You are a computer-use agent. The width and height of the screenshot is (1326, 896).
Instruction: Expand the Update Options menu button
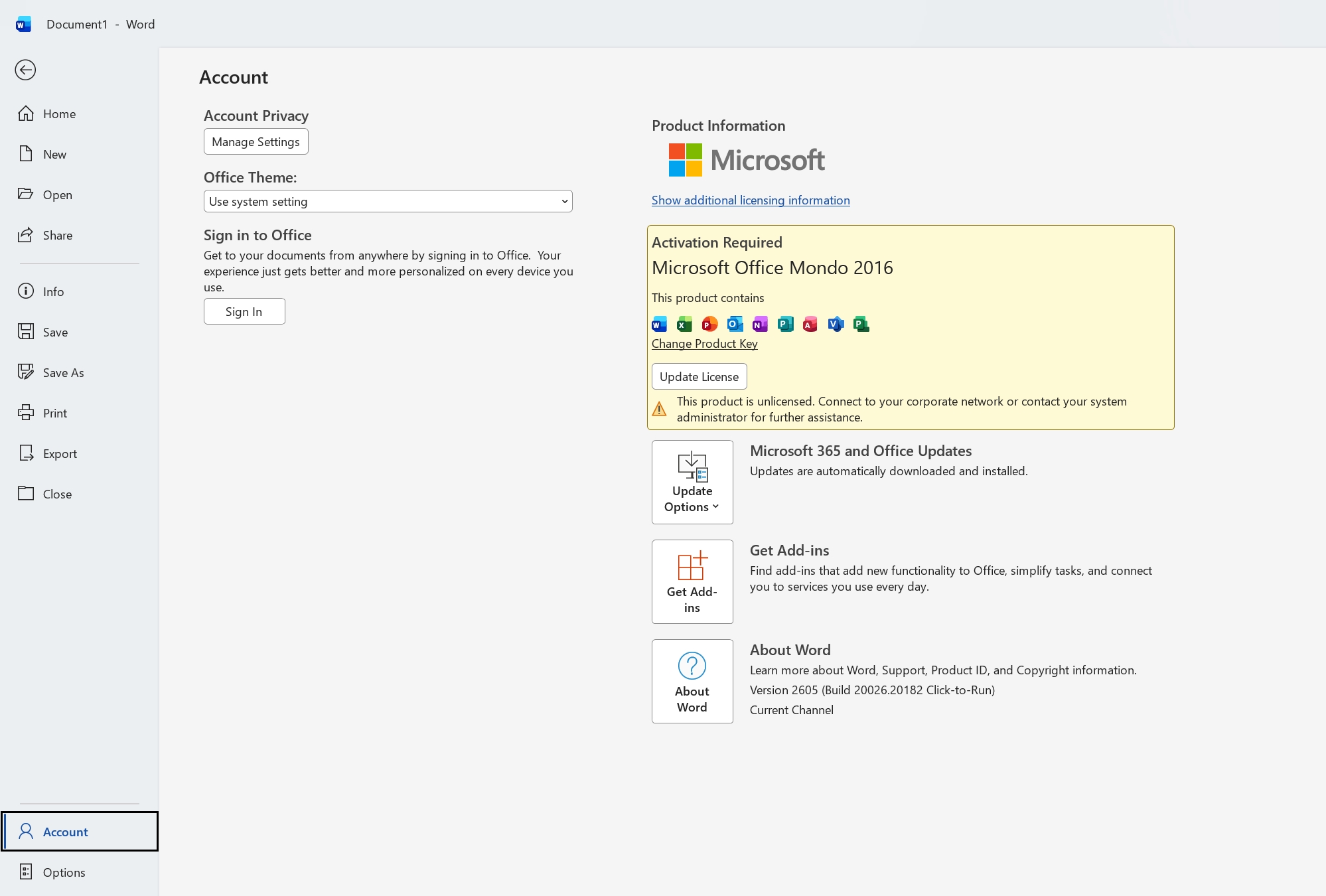pyautogui.click(x=692, y=482)
